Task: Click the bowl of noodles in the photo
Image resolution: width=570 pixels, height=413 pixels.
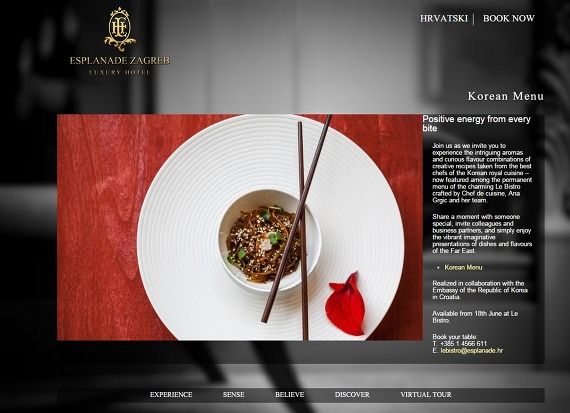Action: [x=269, y=240]
